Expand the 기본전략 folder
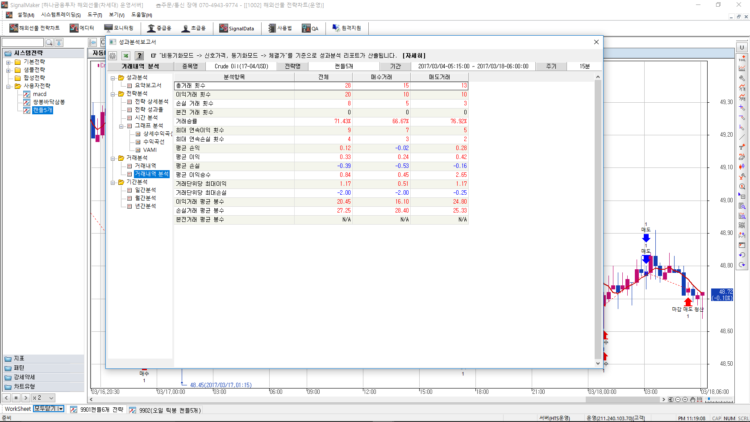Viewport: 750px width, 422px height. 8,62
